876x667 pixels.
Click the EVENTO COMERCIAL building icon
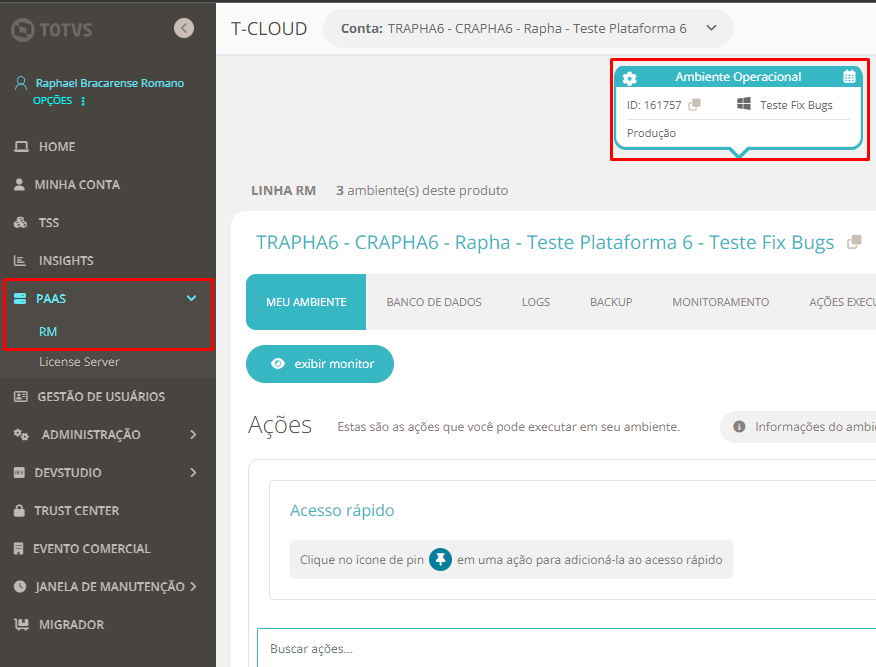[18, 549]
